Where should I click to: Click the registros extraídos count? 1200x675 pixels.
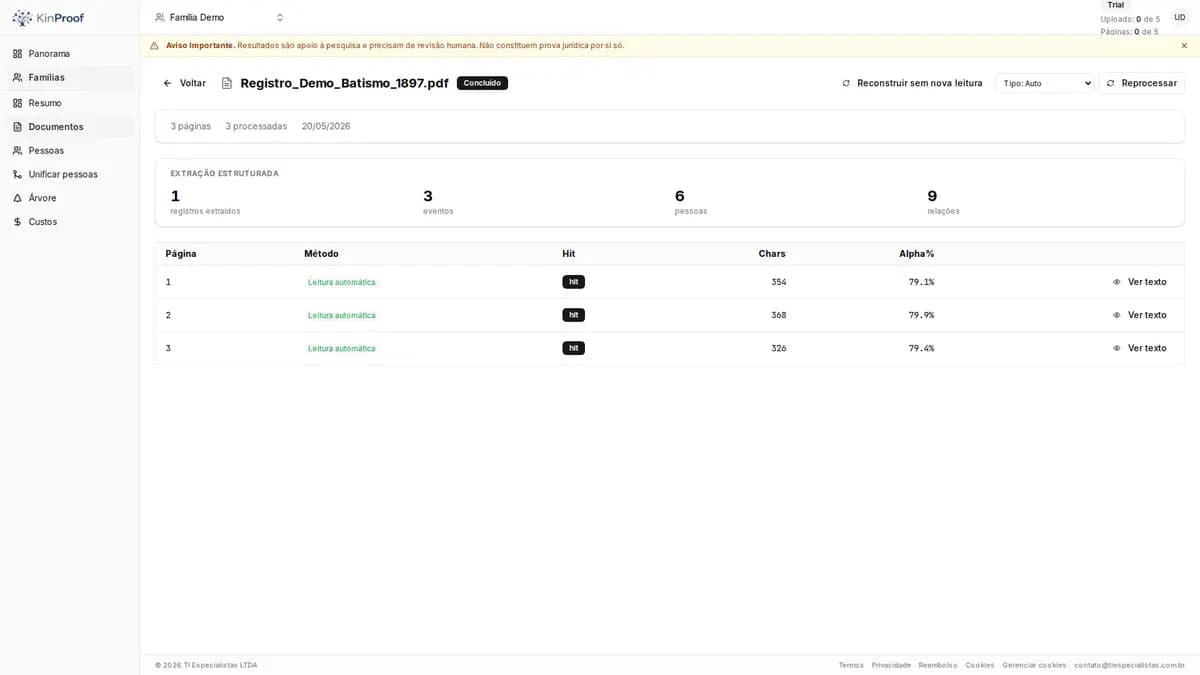(x=175, y=196)
